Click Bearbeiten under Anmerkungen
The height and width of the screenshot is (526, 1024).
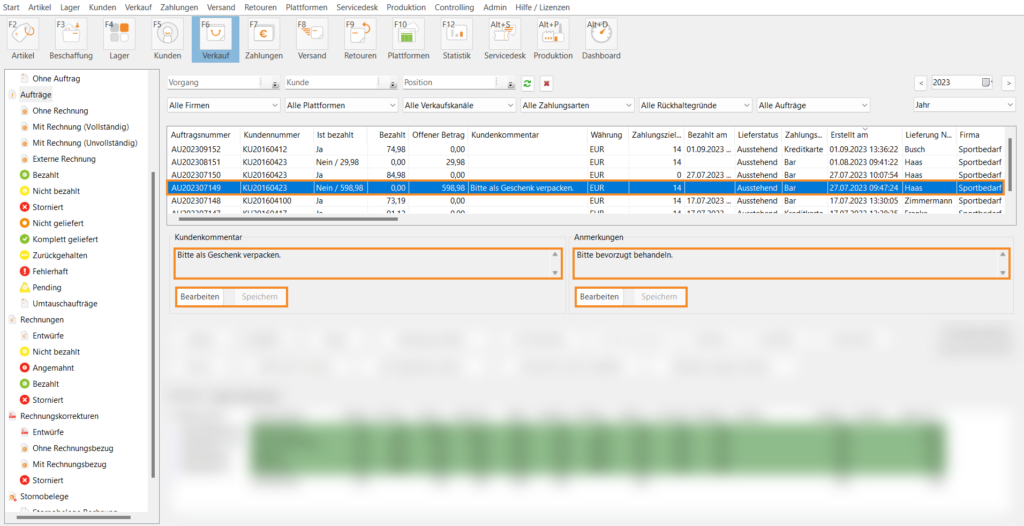pyautogui.click(x=600, y=297)
